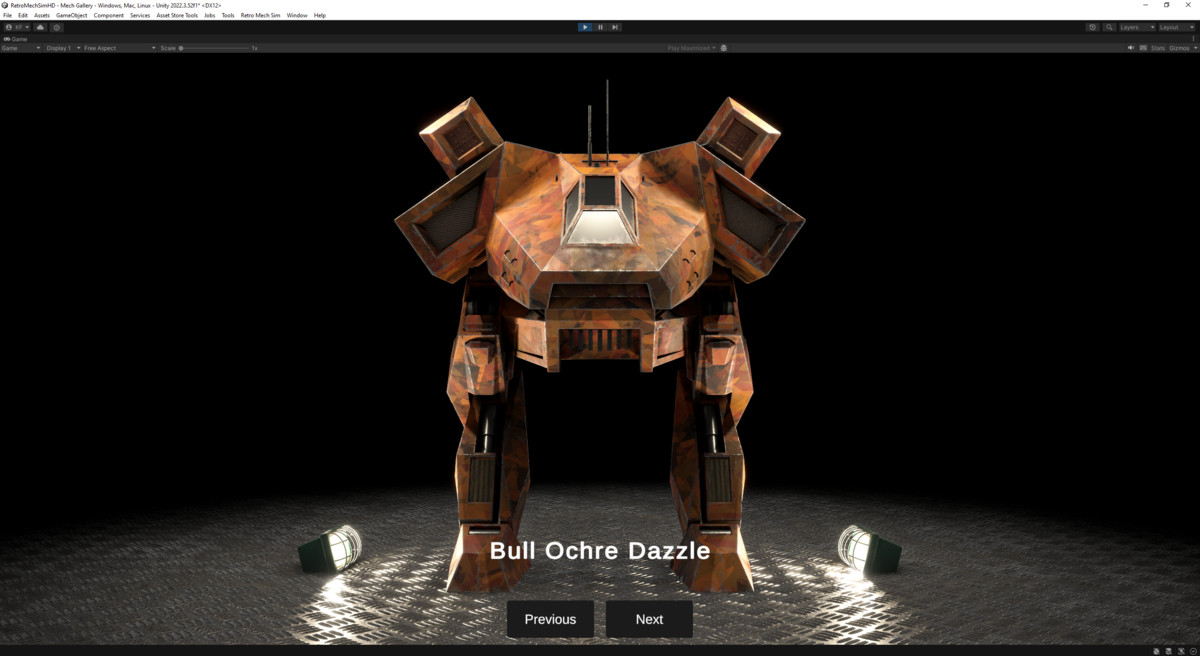Screen dimensions: 1200x656
Task: Open the Tools menu
Action: (x=228, y=15)
